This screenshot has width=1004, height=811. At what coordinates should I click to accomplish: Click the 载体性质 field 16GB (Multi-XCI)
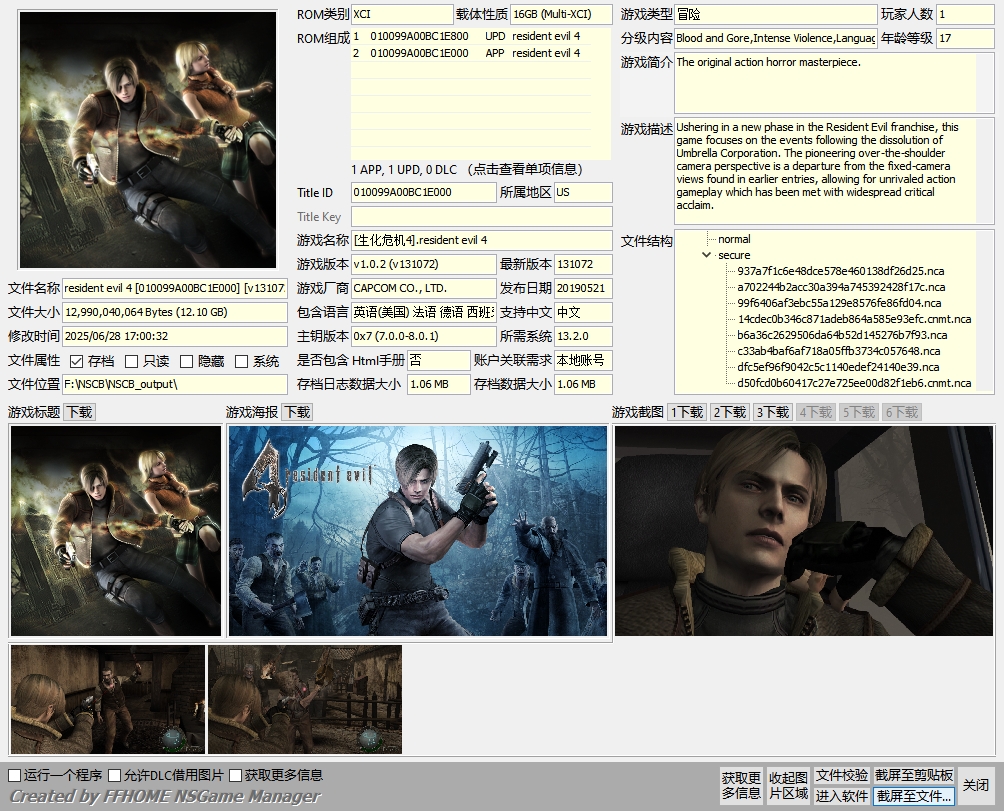coord(561,14)
